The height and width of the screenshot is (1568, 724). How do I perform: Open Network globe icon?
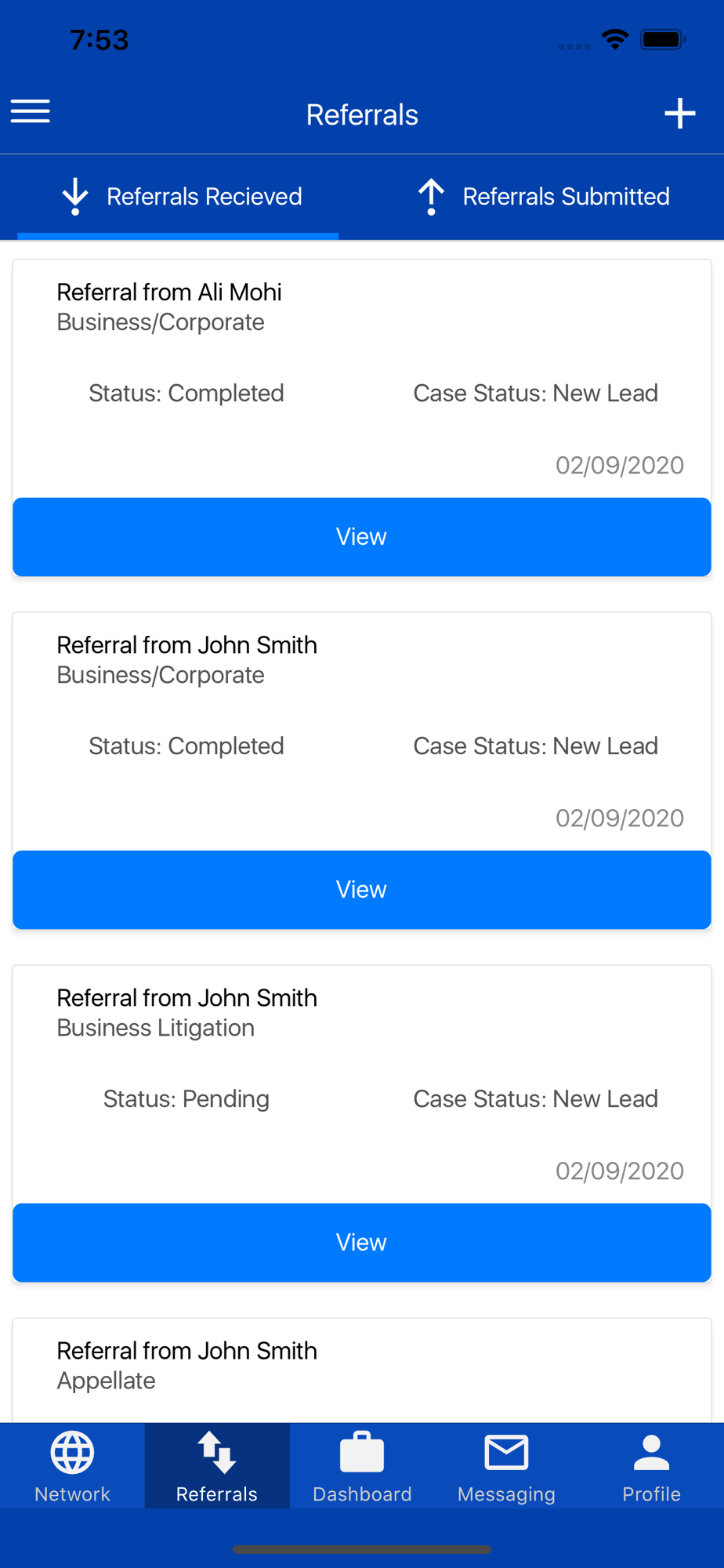click(72, 1453)
